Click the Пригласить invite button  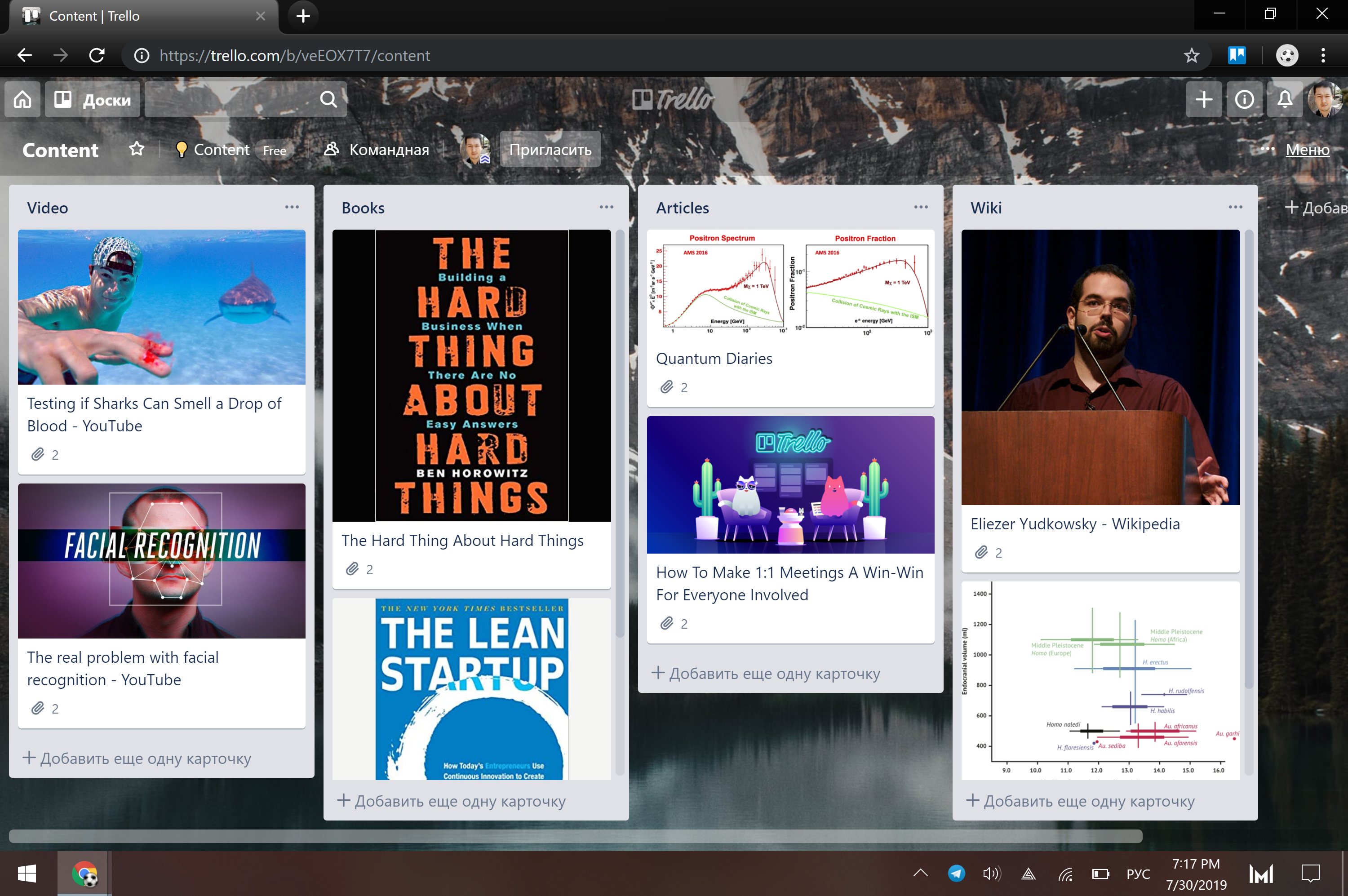550,149
